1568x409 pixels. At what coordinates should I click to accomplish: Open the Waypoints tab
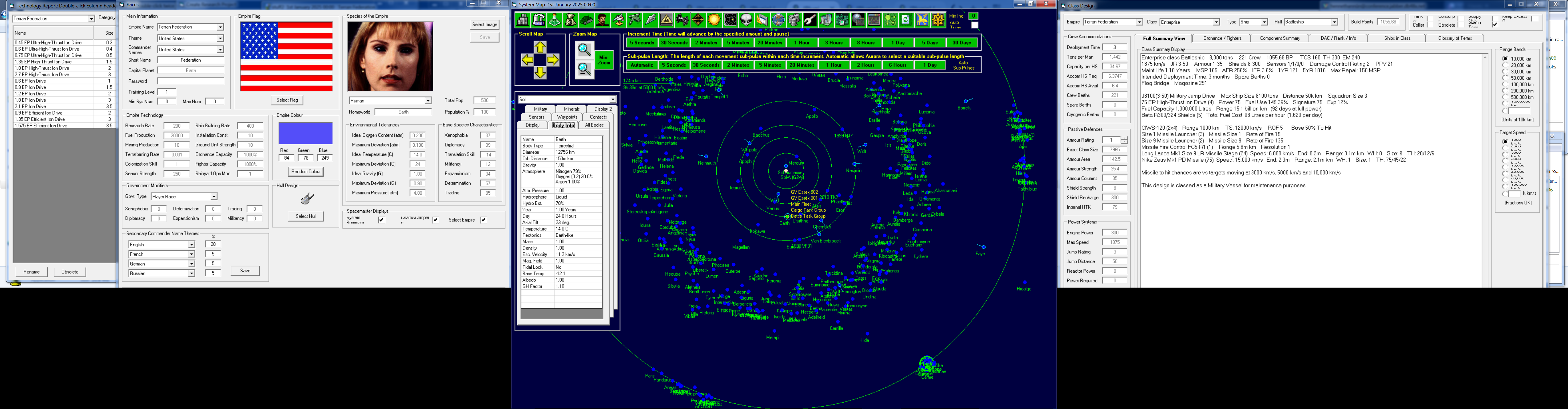[x=567, y=117]
